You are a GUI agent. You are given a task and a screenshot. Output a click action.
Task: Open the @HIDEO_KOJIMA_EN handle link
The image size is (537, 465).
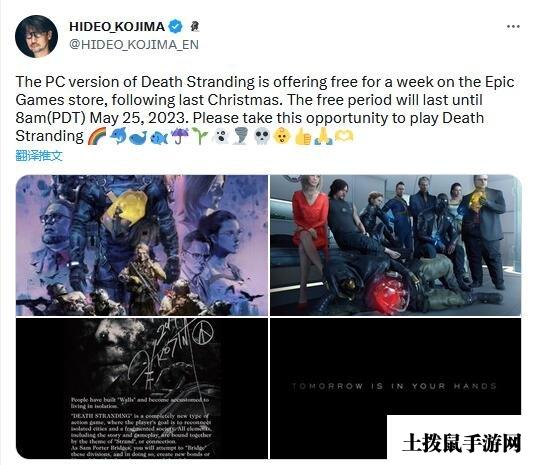click(x=134, y=45)
